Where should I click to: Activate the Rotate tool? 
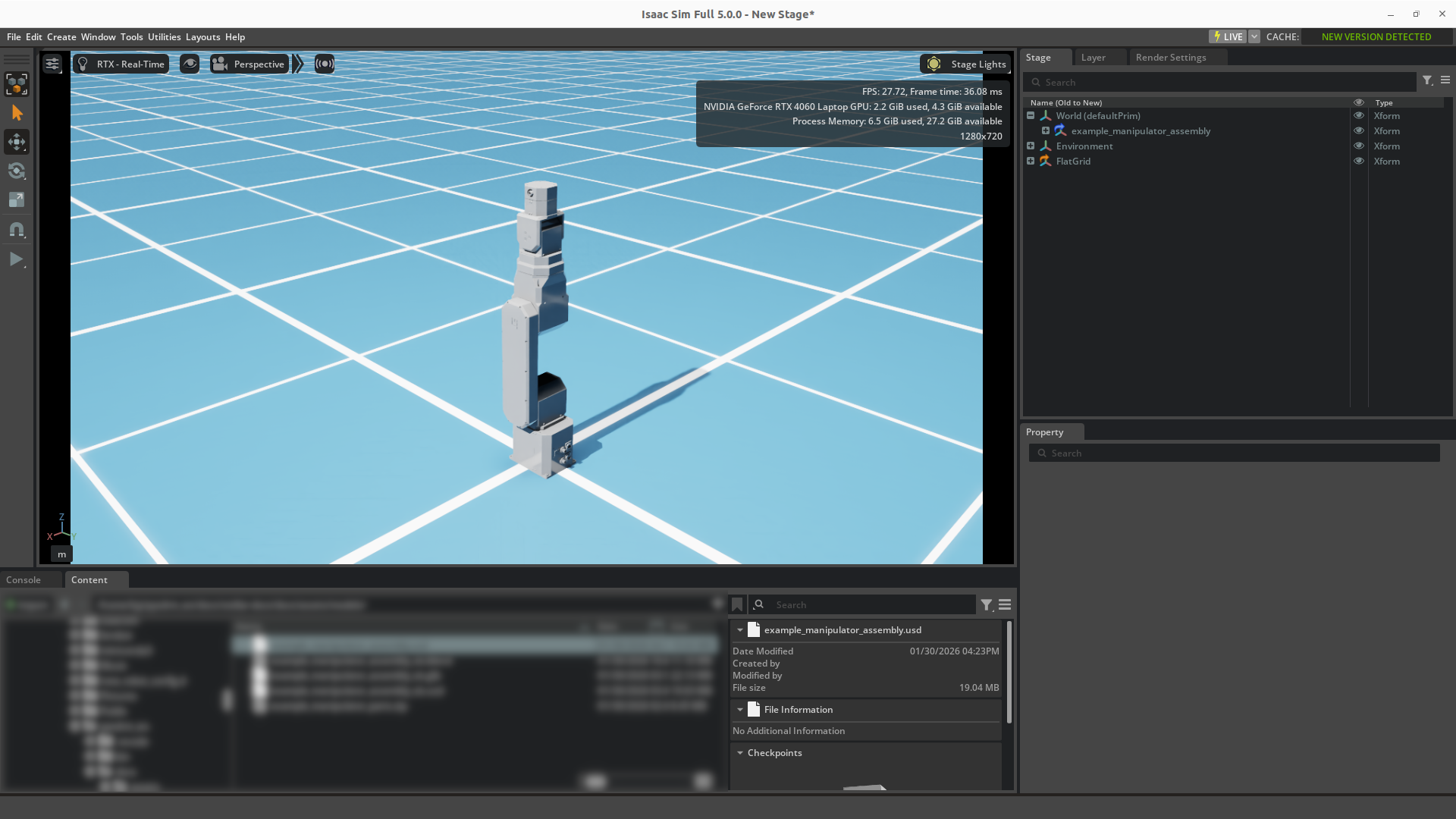coord(17,171)
